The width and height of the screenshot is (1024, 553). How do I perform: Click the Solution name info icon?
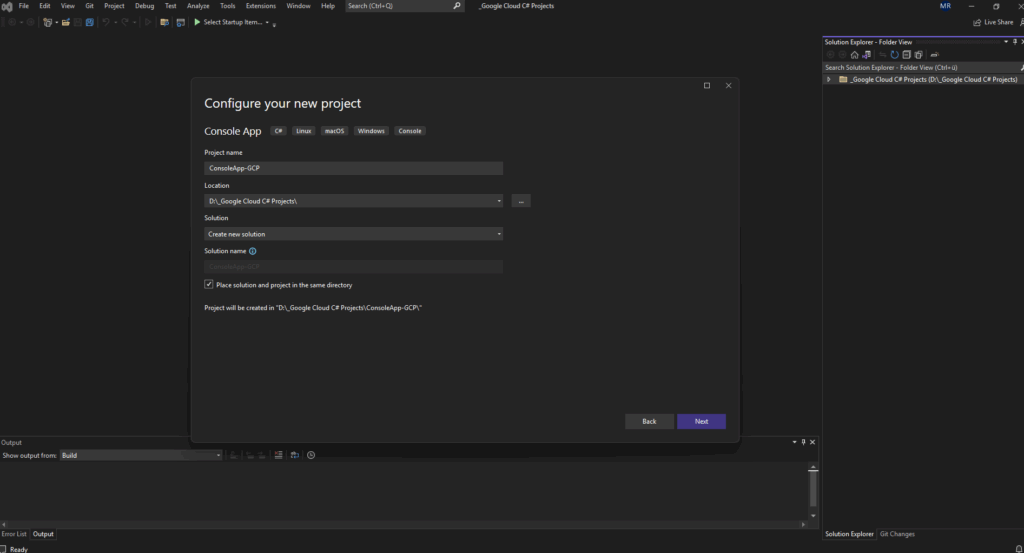point(252,252)
